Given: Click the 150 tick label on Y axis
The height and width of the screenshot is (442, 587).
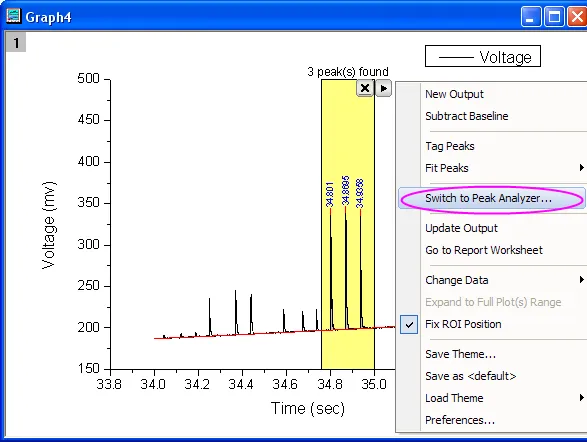Looking at the screenshot, I should click(88, 369).
